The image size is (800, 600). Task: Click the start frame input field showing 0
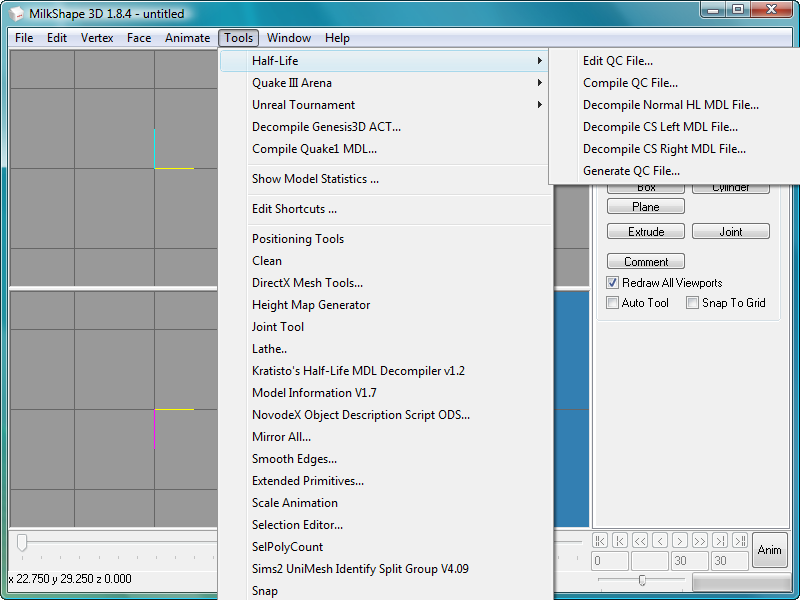[610, 562]
